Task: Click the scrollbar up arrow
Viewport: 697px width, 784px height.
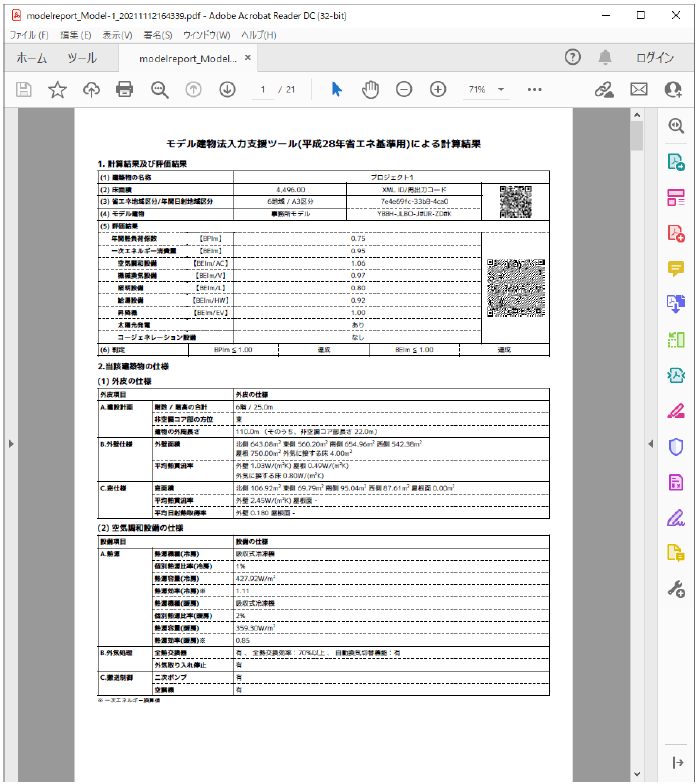Action: point(636,115)
